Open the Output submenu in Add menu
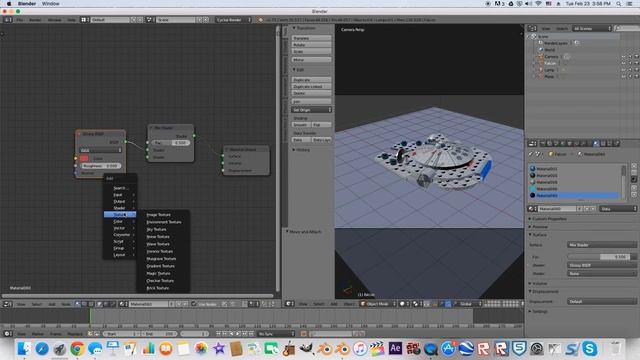Viewport: 640px width, 360px height. (120, 202)
